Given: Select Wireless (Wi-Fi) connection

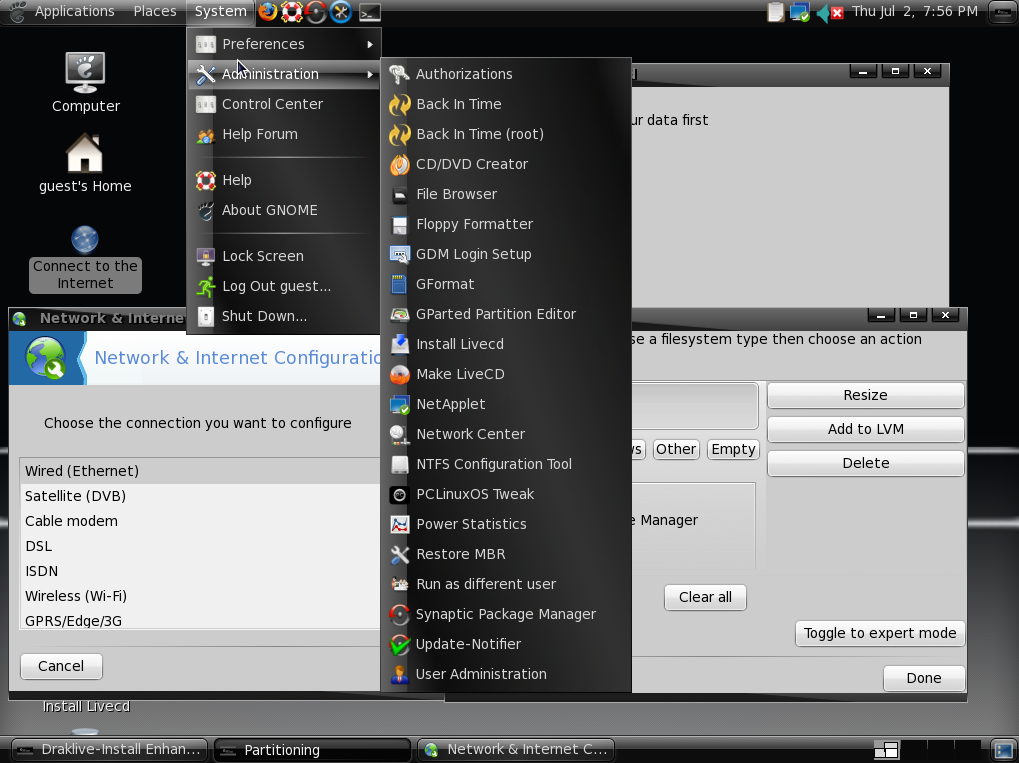Looking at the screenshot, I should click(200, 596).
